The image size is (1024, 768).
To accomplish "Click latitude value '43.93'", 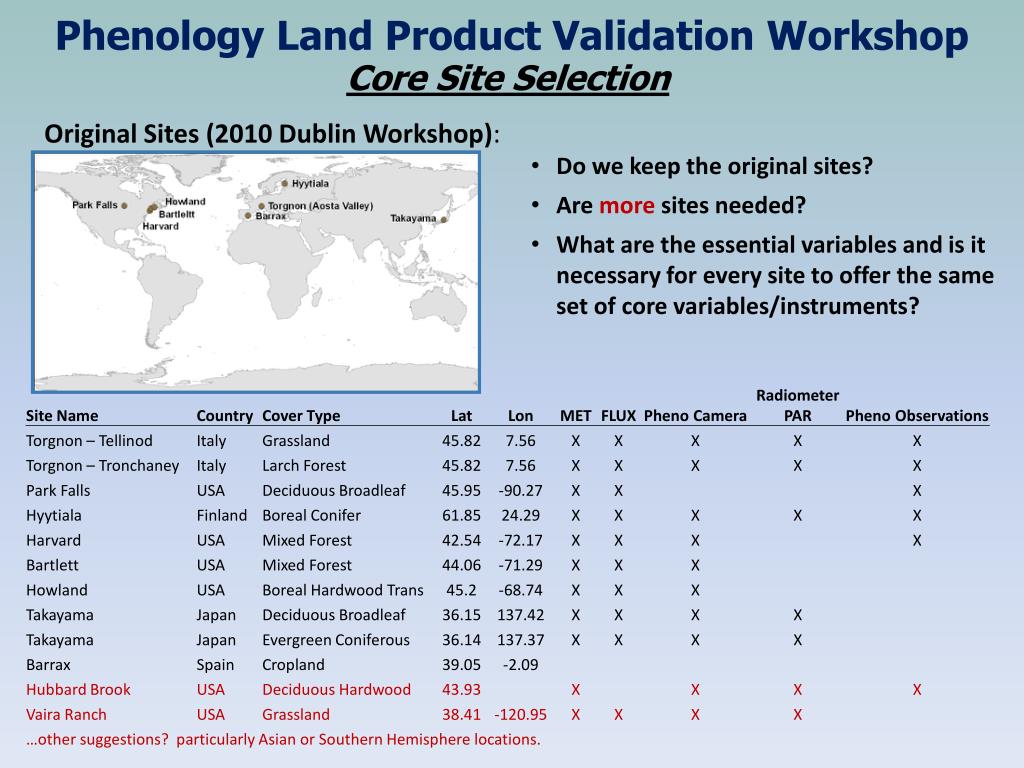I will [x=461, y=690].
